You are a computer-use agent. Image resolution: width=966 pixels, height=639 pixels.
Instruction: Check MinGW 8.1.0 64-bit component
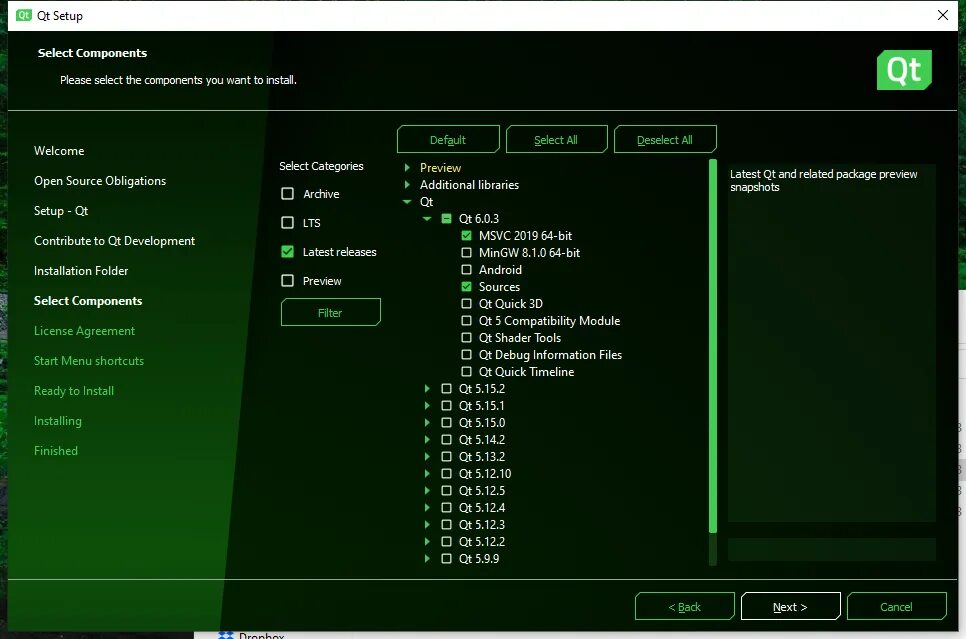(x=466, y=253)
